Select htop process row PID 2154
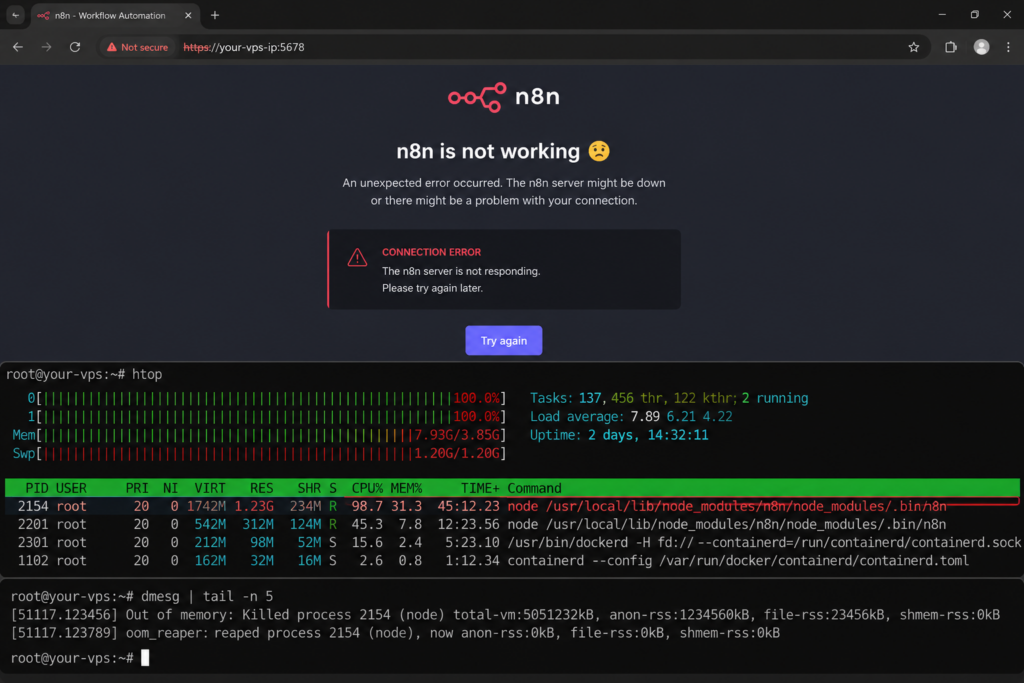 512,506
